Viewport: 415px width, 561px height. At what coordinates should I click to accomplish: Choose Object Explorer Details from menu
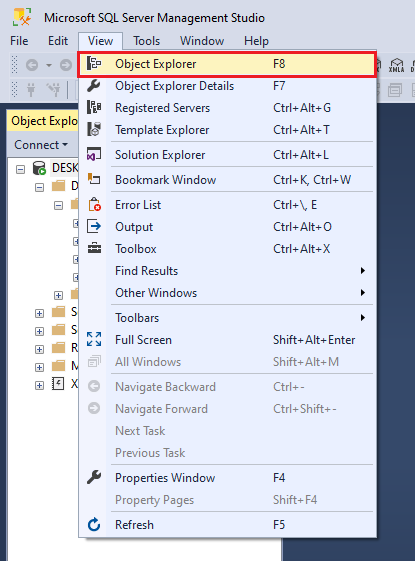(227, 86)
